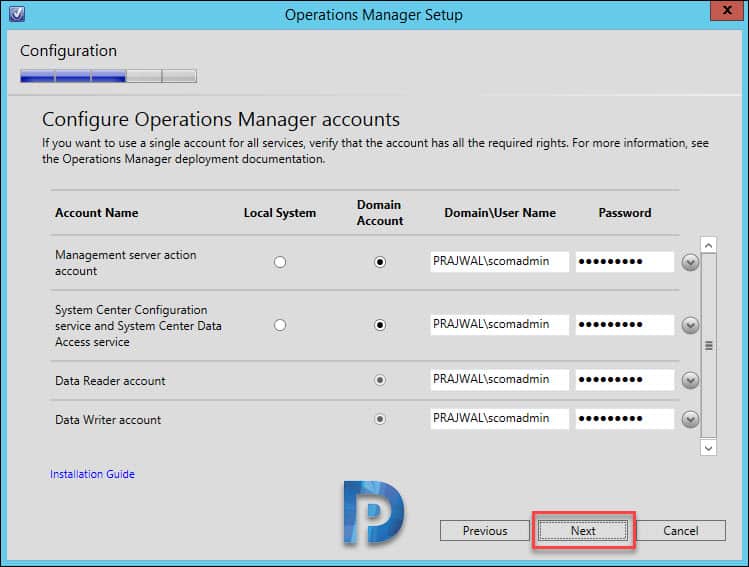This screenshot has width=749, height=567.
Task: Click password field for Data Reader account
Action: (625, 380)
